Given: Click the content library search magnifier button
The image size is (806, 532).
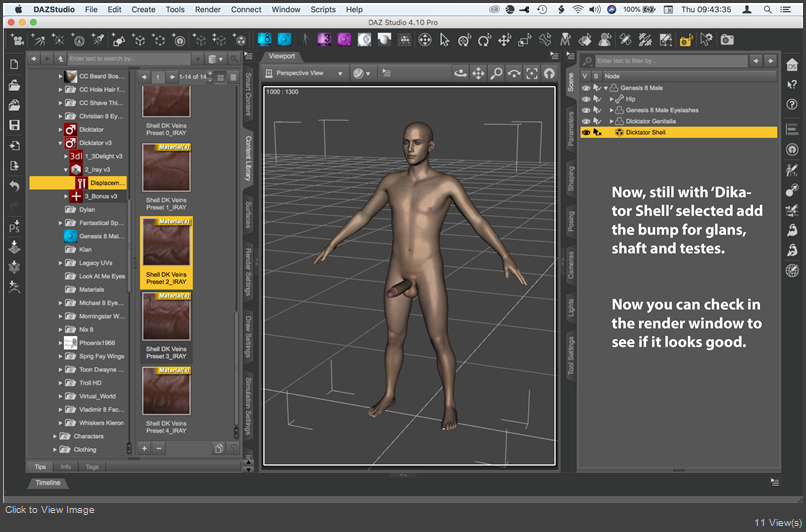Looking at the screenshot, I should [x=234, y=59].
